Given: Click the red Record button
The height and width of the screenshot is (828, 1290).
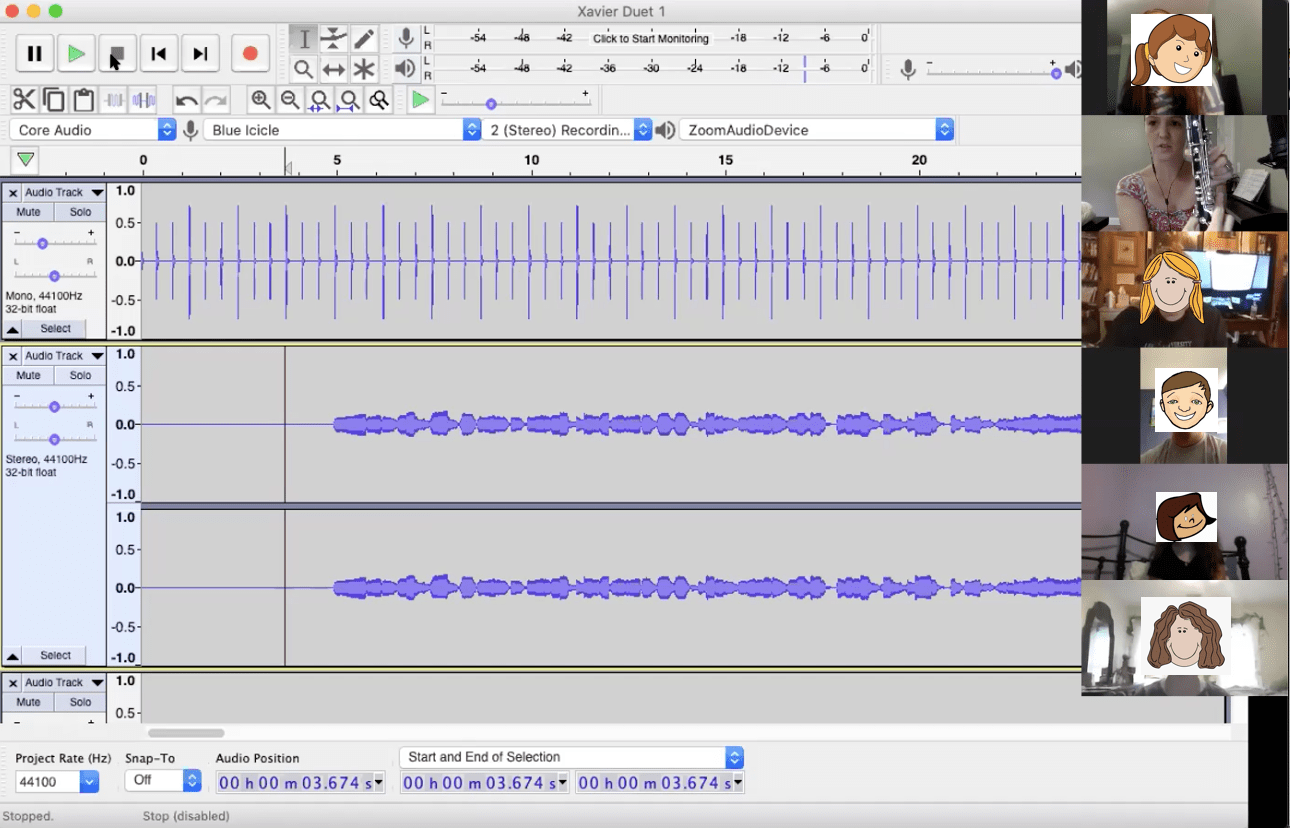Looking at the screenshot, I should [250, 54].
